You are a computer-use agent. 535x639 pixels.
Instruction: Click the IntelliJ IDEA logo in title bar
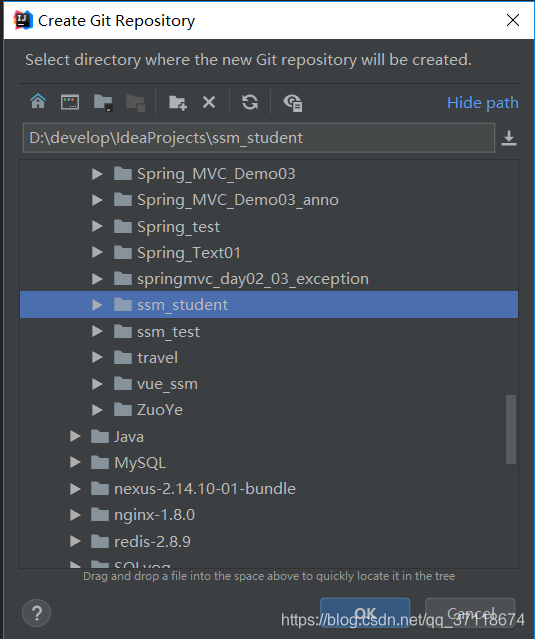point(23,20)
